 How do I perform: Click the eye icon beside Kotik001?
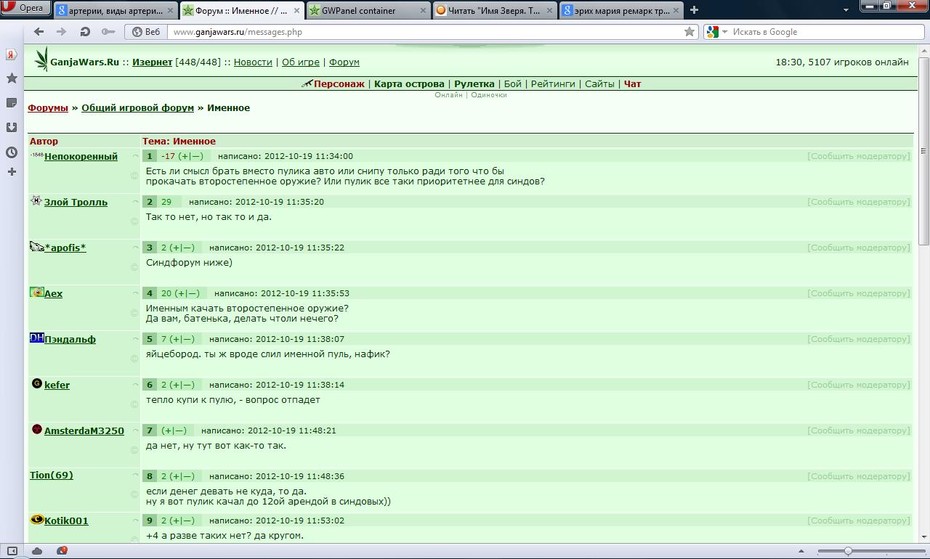coord(37,519)
